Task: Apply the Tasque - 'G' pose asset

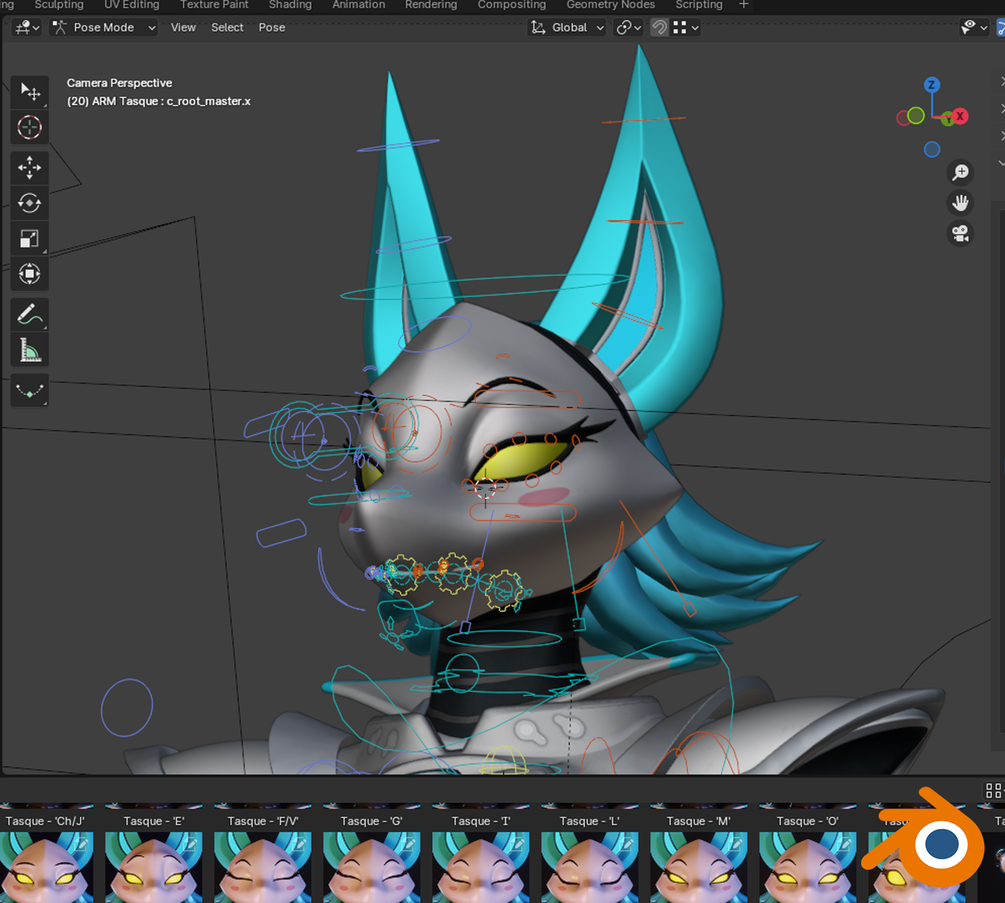Action: (372, 859)
